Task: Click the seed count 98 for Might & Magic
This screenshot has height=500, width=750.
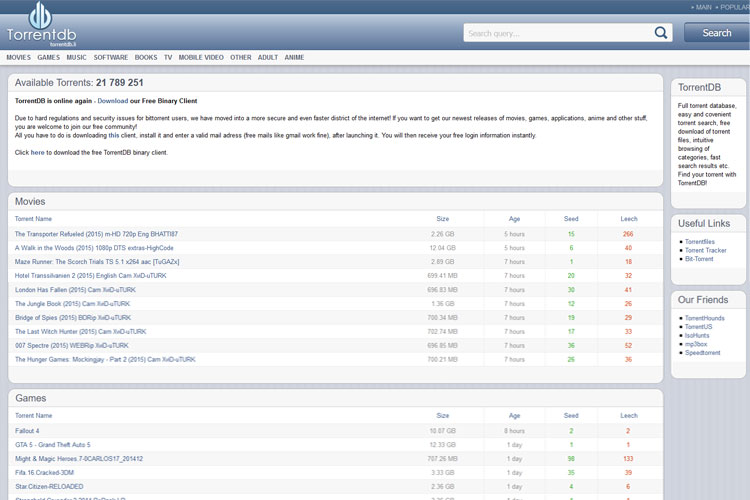Action: click(571, 459)
